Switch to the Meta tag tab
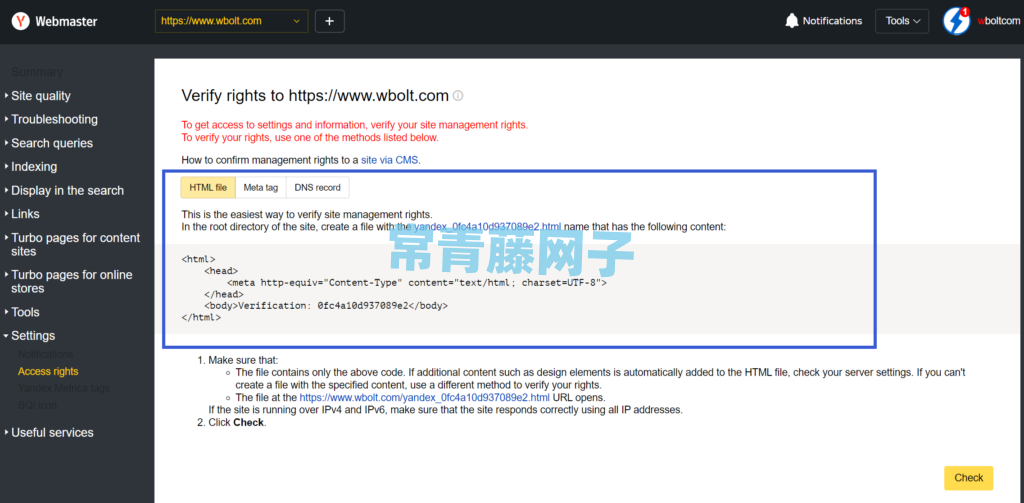The width and height of the screenshot is (1024, 503). pos(261,187)
